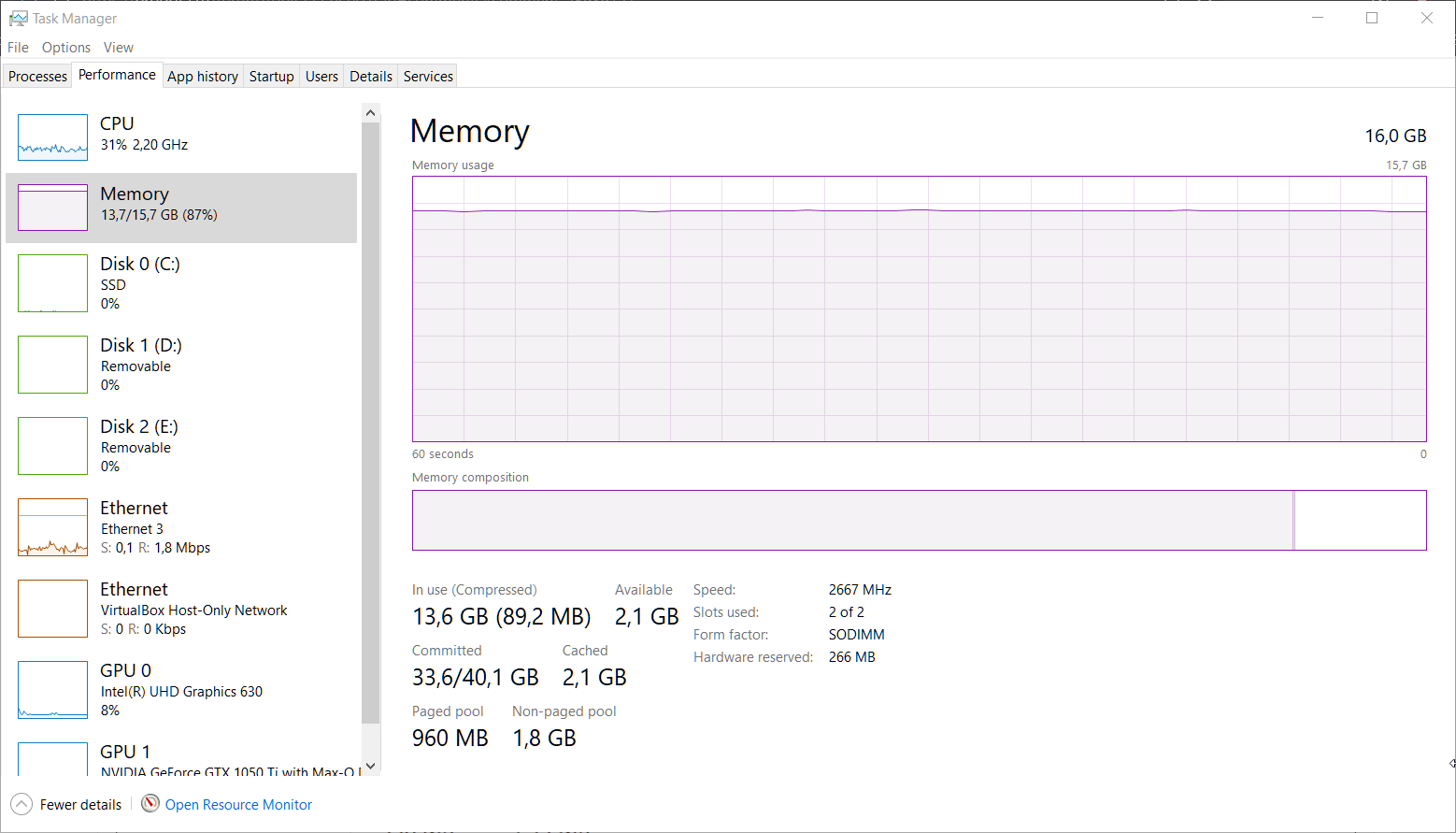The width and height of the screenshot is (1456, 833).
Task: Click the Resource Monitor icon
Action: [x=150, y=803]
